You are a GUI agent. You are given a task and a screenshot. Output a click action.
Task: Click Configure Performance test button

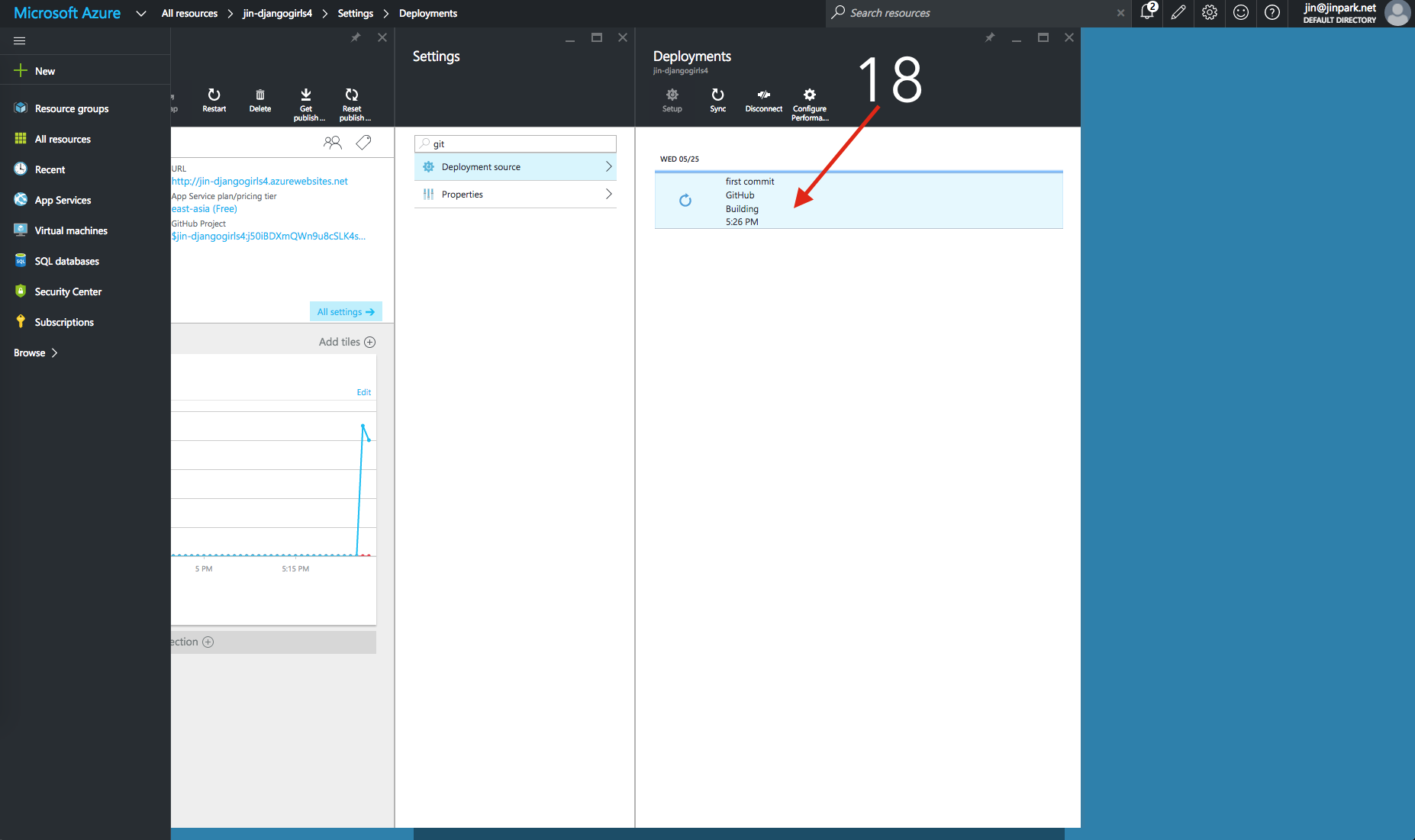pyautogui.click(x=810, y=105)
